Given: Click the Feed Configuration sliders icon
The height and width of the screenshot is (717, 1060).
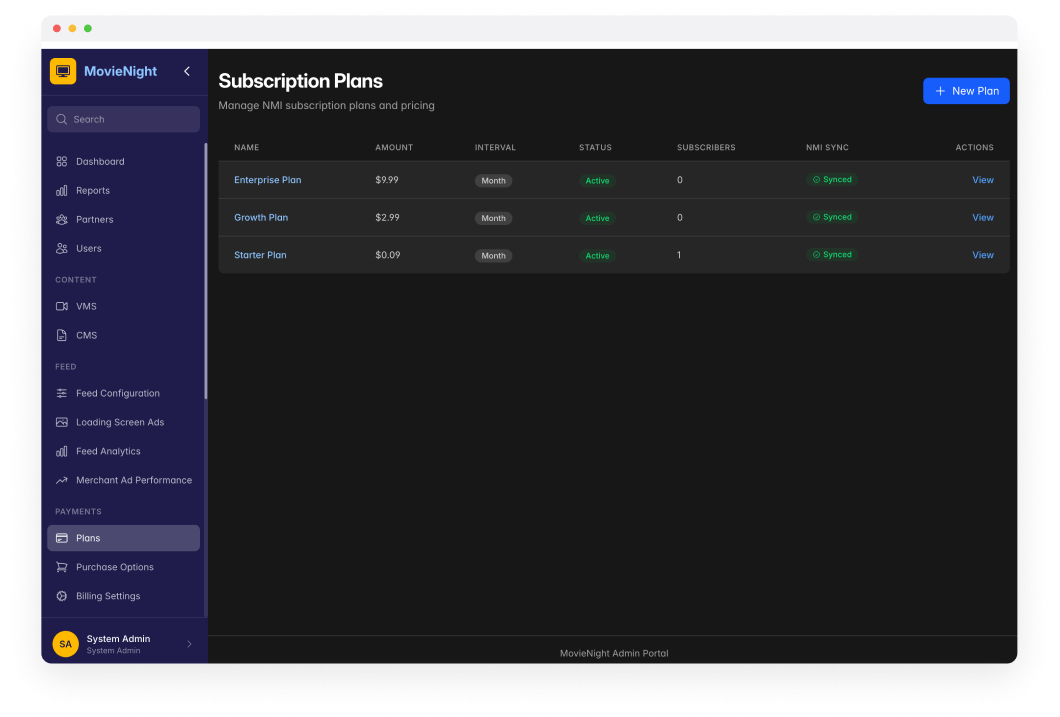Looking at the screenshot, I should pyautogui.click(x=62, y=393).
